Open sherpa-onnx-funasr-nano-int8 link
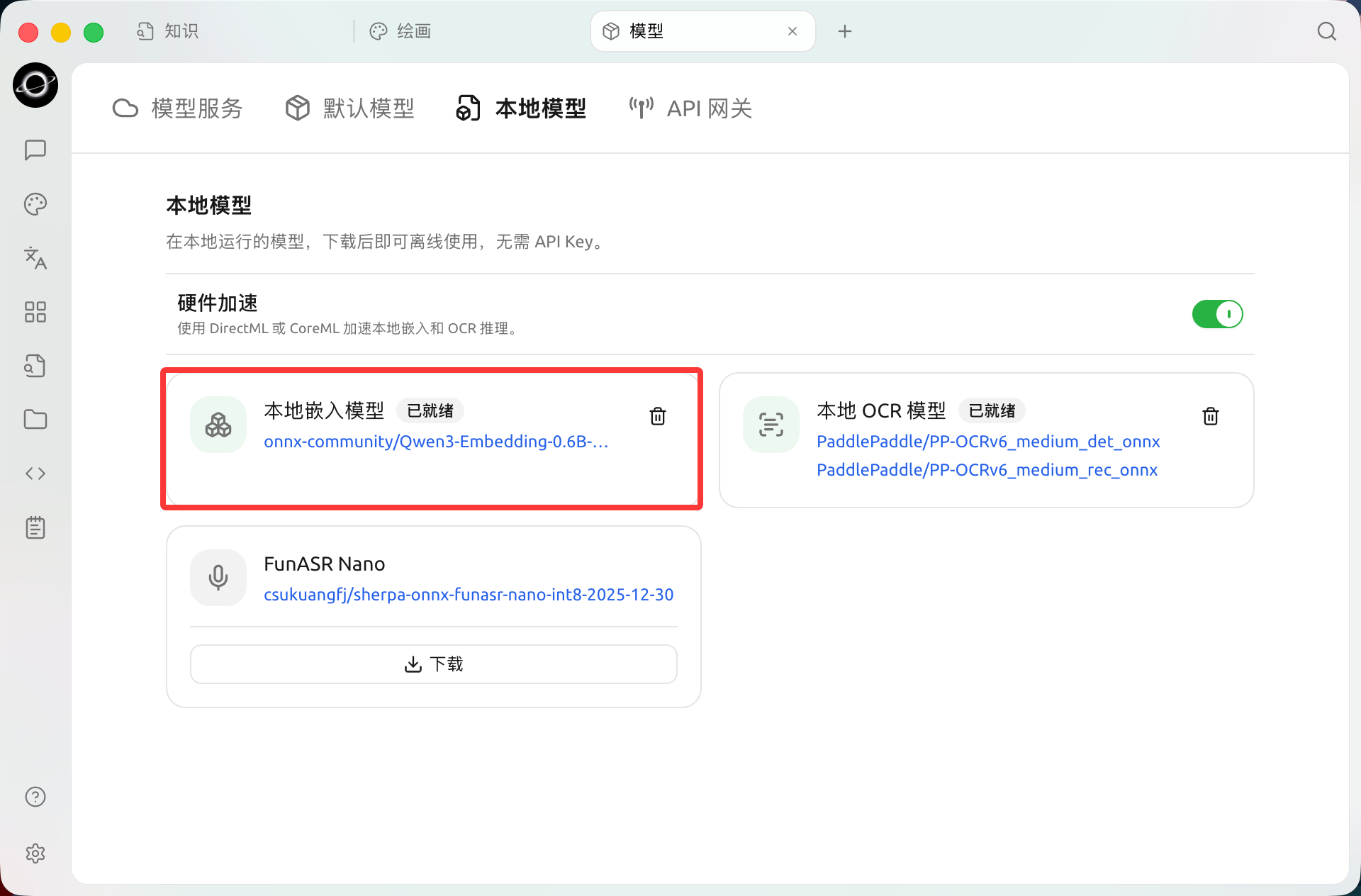 click(469, 595)
